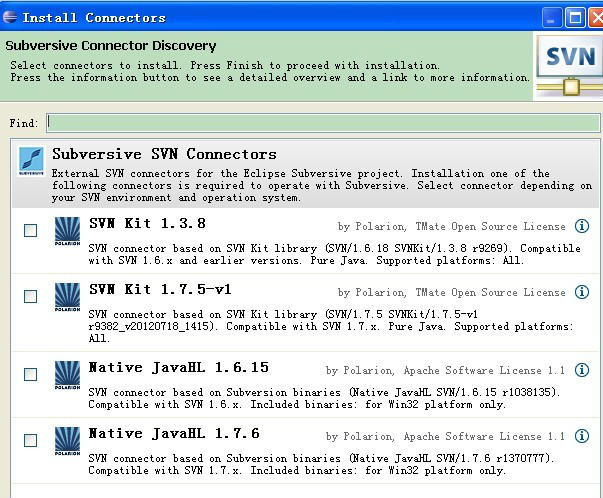Focus the Find search field
603x498 pixels.
pyautogui.click(x=323, y=123)
